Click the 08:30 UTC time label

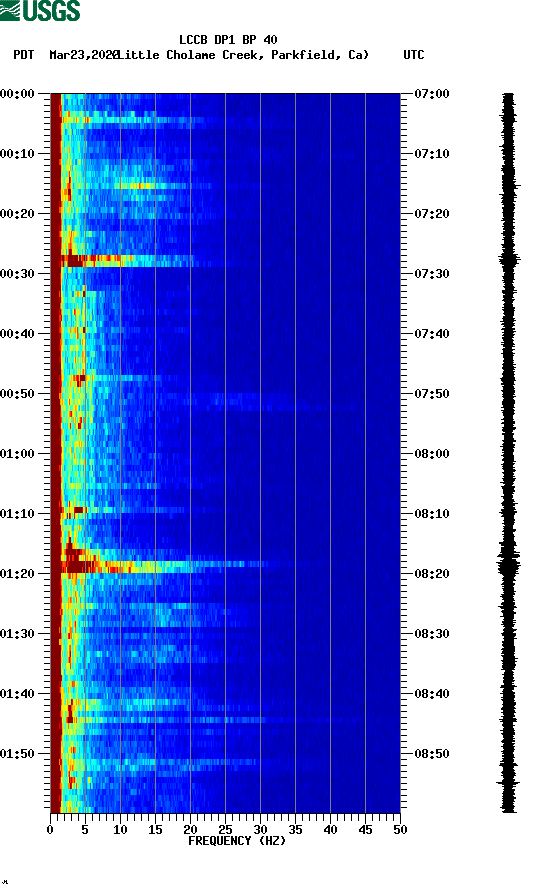click(432, 634)
